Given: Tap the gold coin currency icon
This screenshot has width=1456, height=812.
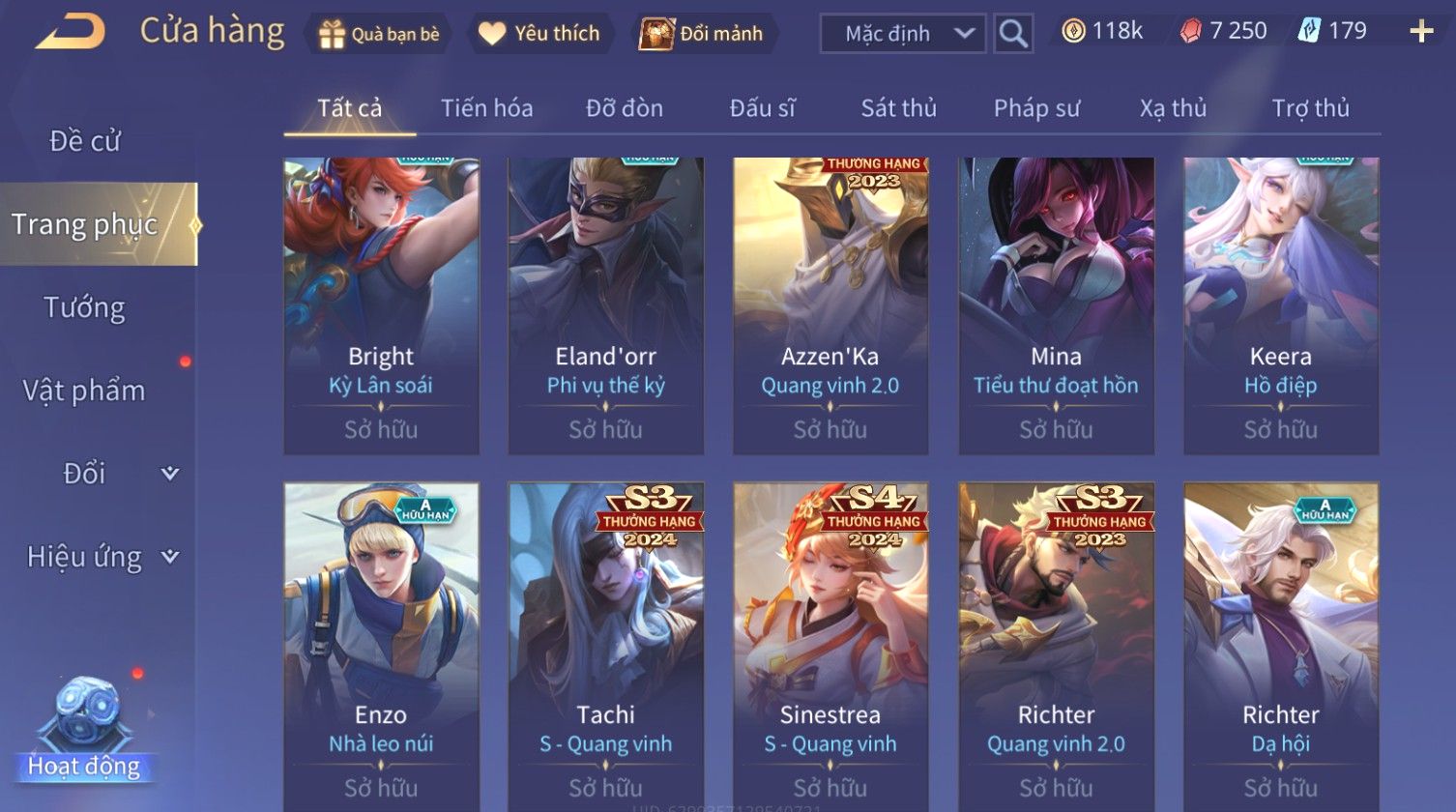Looking at the screenshot, I should pos(1073,31).
